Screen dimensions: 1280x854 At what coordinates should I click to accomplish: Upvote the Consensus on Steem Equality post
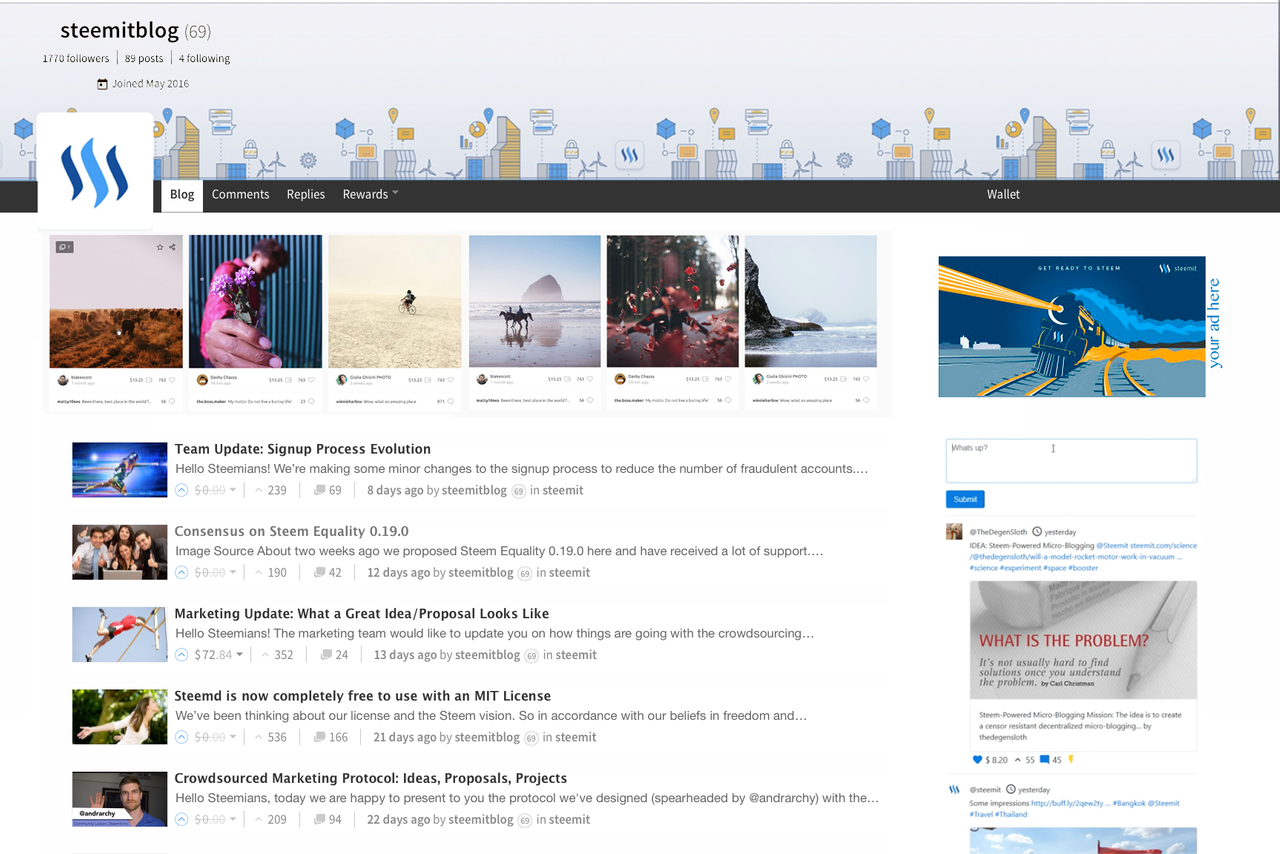181,573
